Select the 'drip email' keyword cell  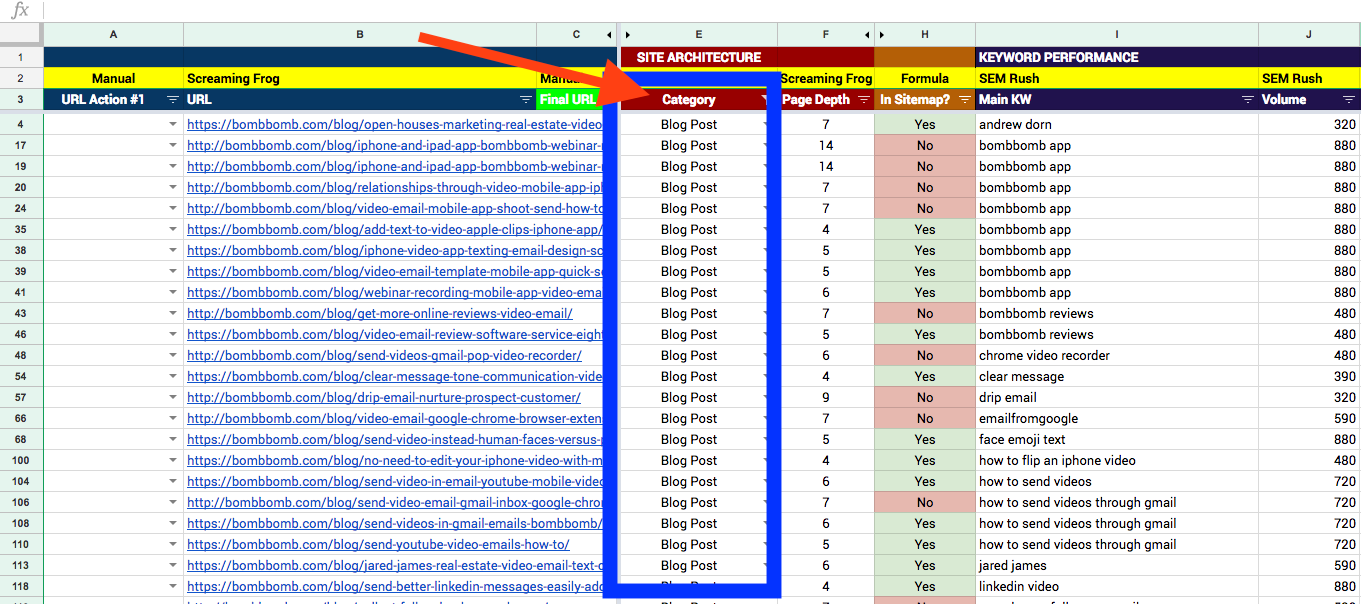pos(1117,398)
